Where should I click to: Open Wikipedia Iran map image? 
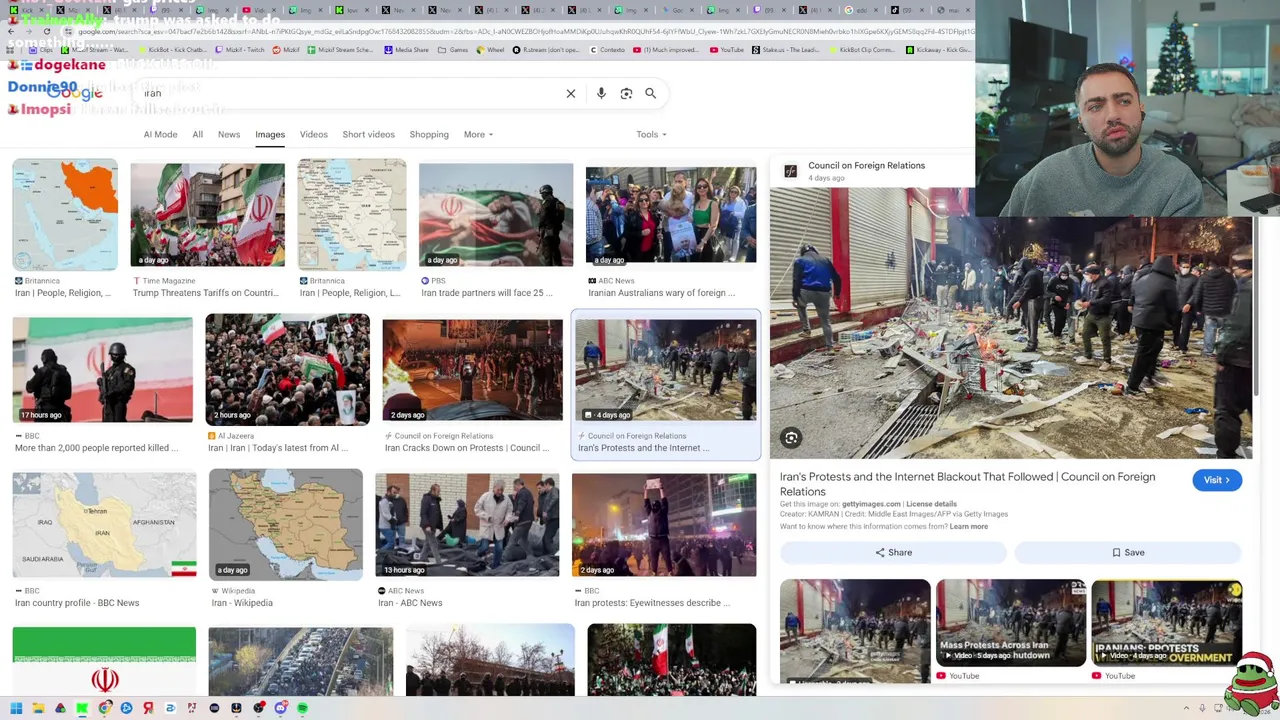click(x=286, y=524)
